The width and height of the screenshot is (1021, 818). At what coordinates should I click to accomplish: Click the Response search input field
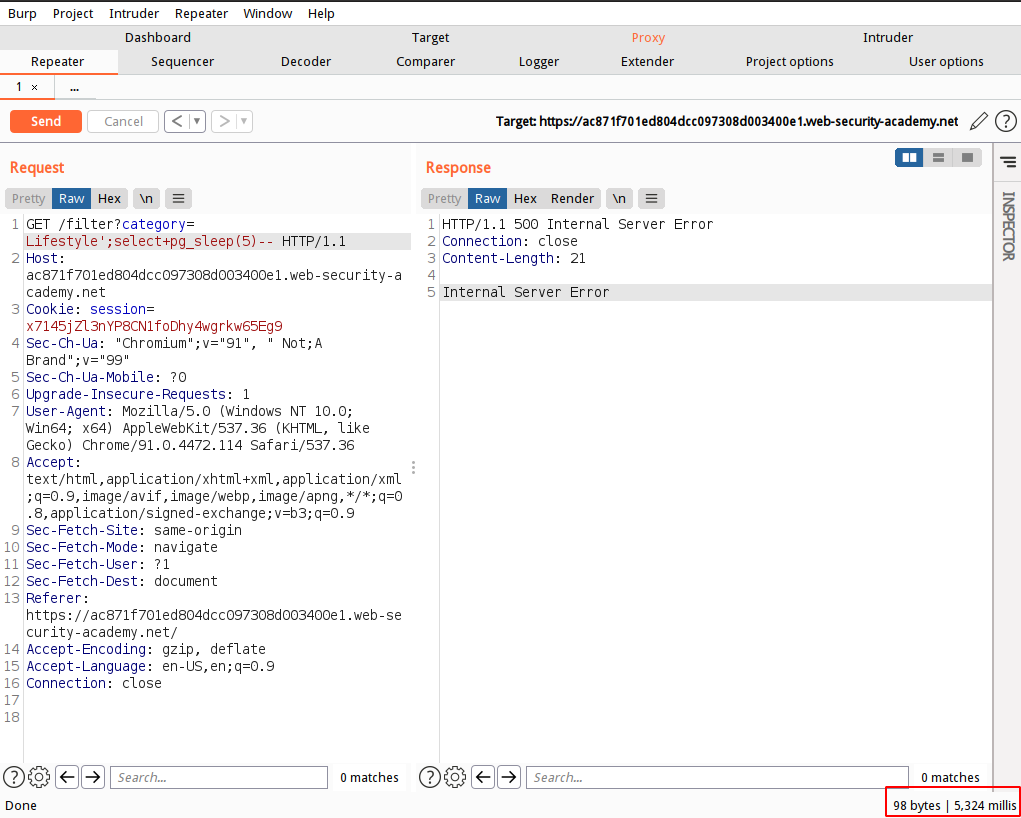(x=717, y=777)
